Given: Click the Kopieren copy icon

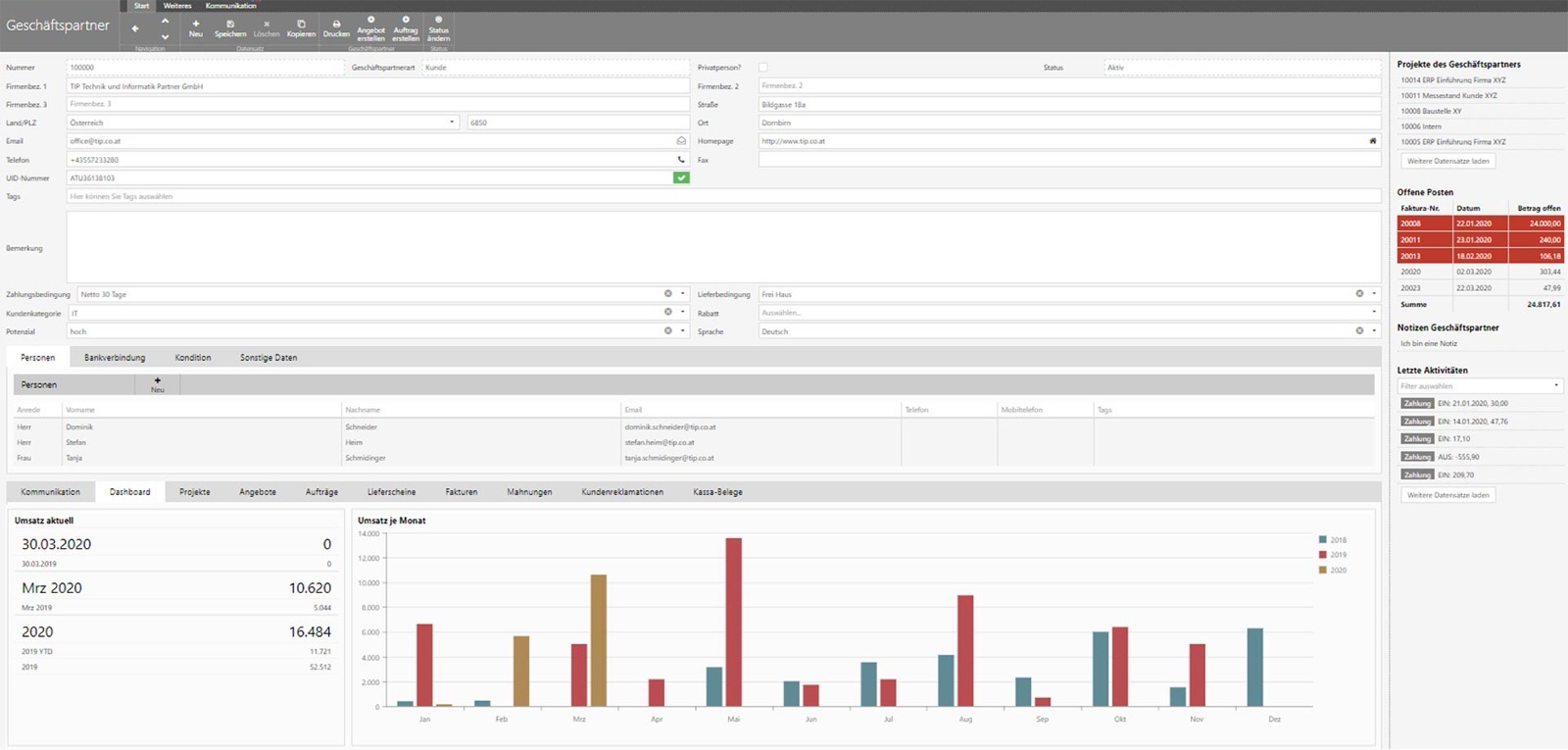Looking at the screenshot, I should pos(301,24).
